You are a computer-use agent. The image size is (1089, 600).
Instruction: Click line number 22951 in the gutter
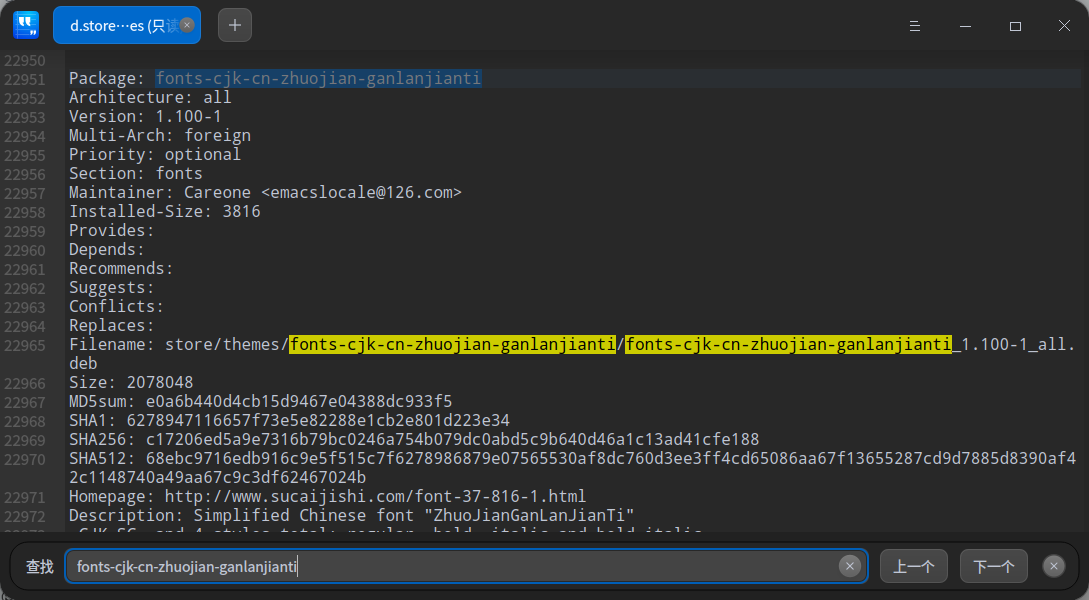[24, 79]
